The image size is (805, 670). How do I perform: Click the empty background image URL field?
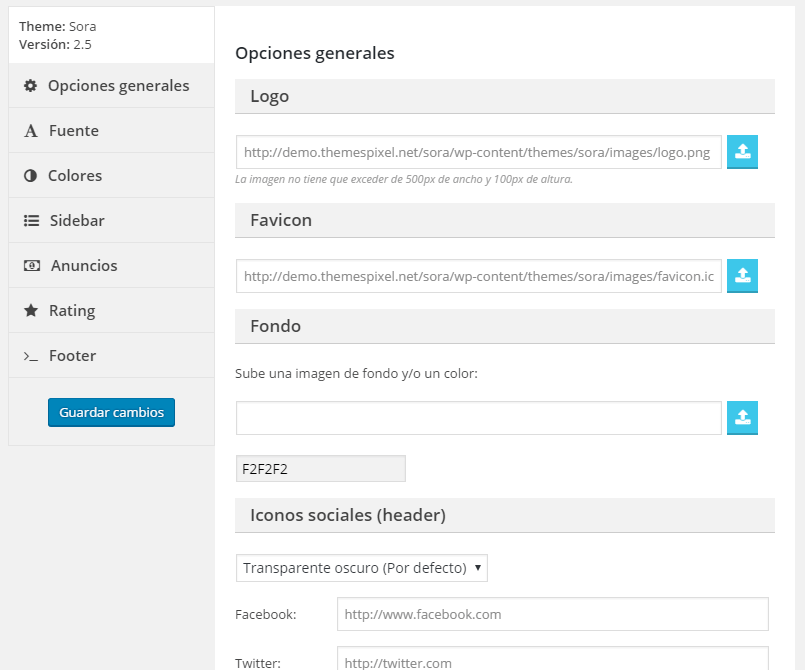[479, 418]
